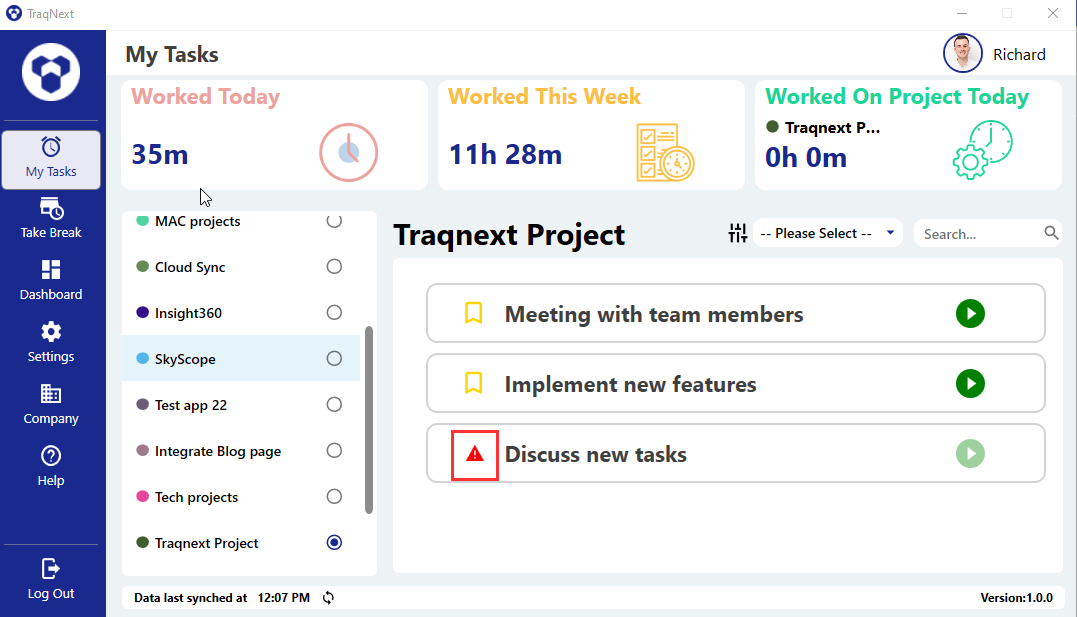The width and height of the screenshot is (1077, 617).
Task: Select the Cloud Sync project radio button
Action: pos(334,266)
